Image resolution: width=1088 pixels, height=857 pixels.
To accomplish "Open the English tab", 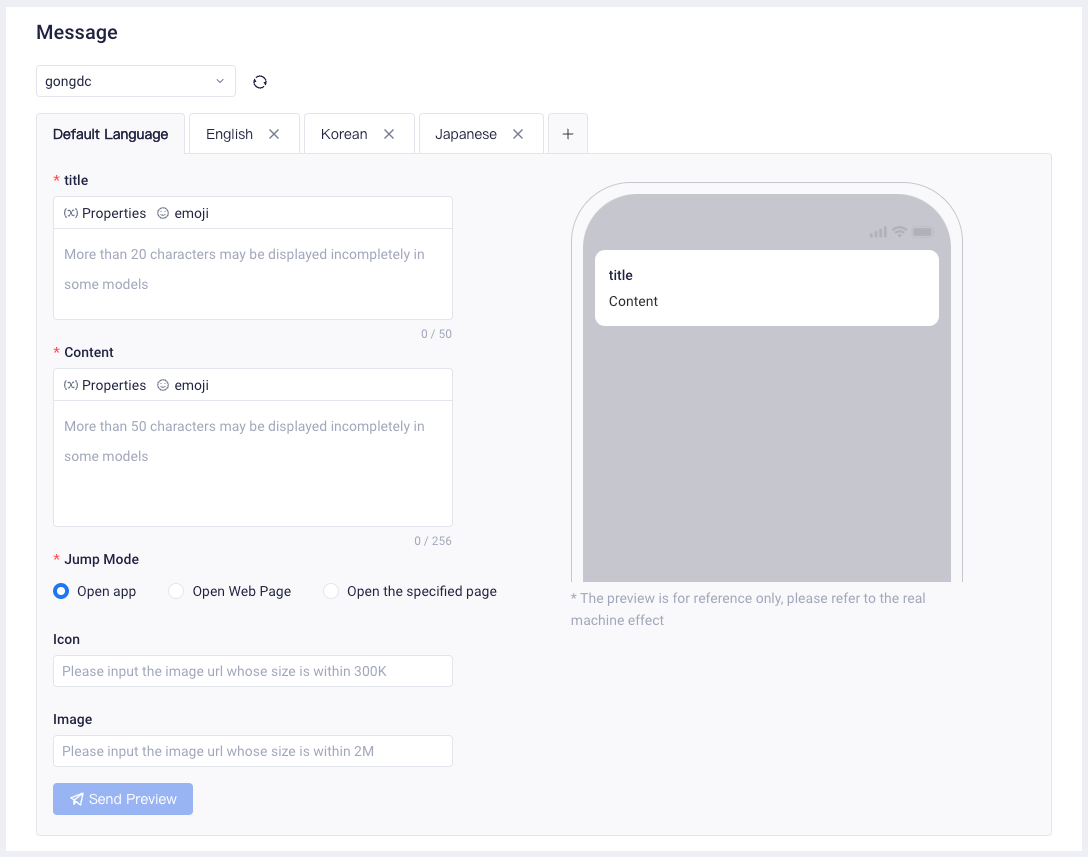I will [229, 134].
